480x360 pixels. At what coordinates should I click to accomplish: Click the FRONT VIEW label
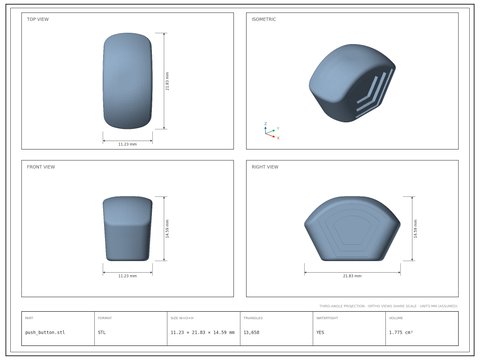click(41, 167)
